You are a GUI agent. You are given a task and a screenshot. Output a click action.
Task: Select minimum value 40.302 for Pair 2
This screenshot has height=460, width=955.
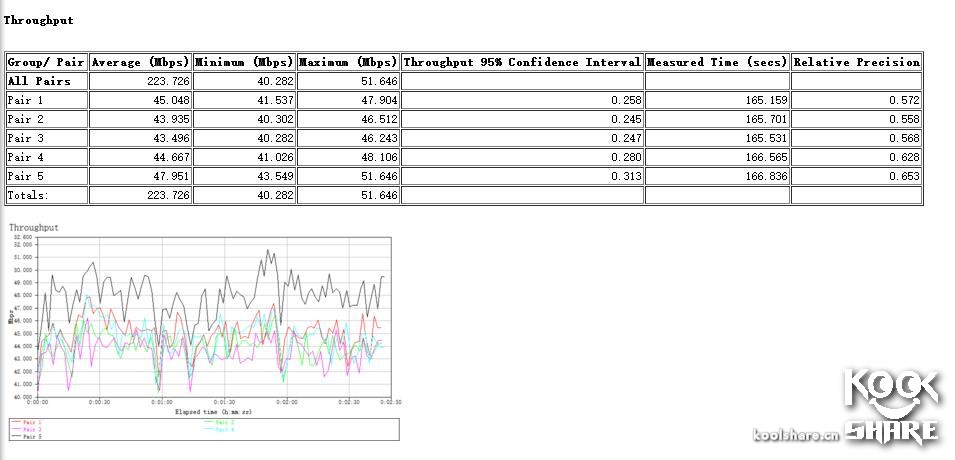[275, 119]
